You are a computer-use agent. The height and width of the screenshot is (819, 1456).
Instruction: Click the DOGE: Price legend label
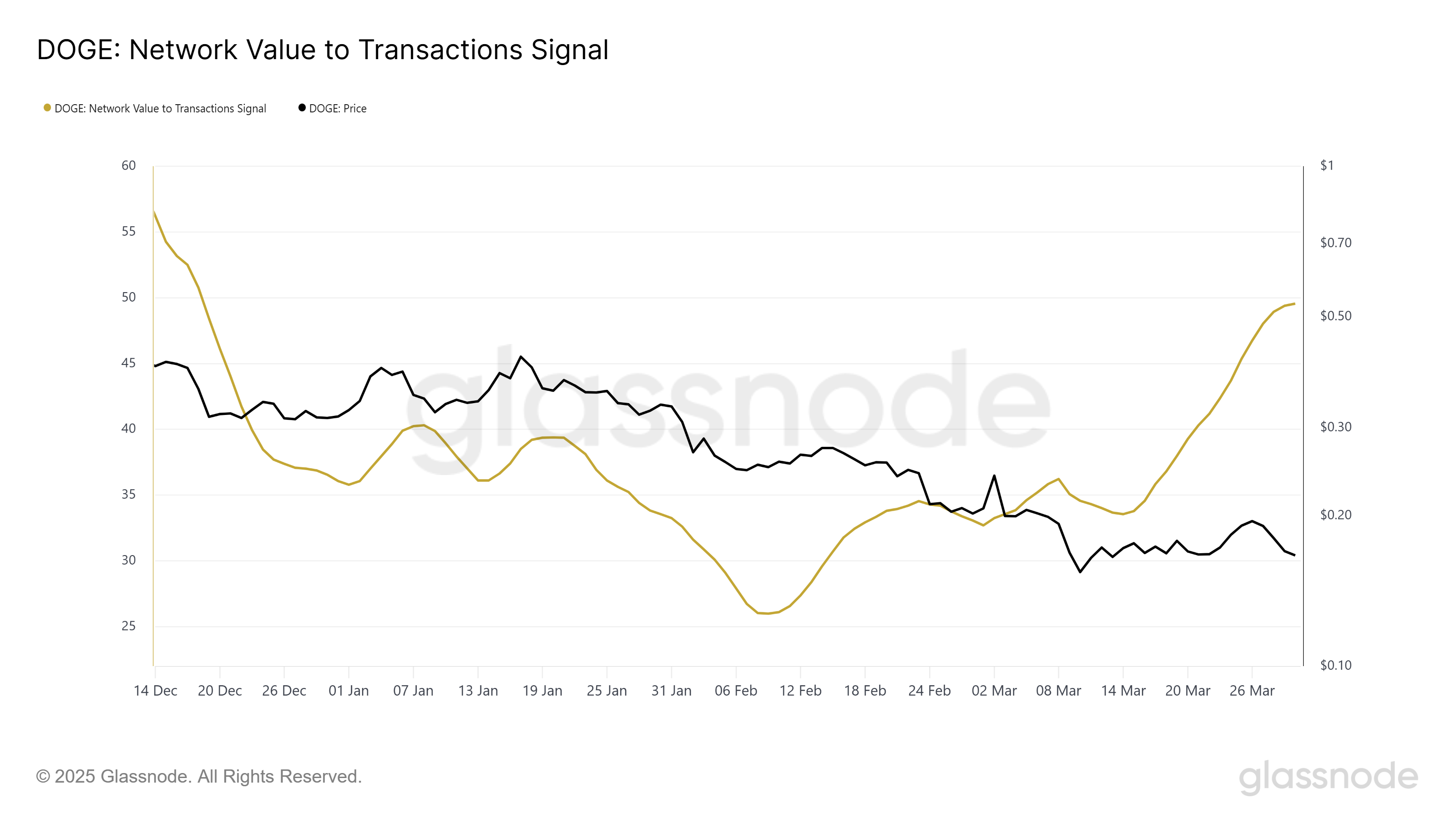click(x=338, y=109)
